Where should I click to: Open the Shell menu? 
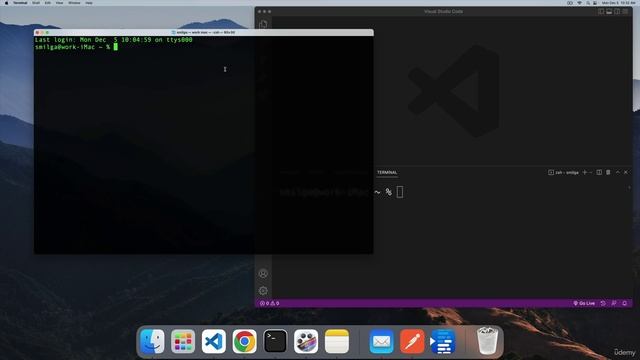pos(36,3)
